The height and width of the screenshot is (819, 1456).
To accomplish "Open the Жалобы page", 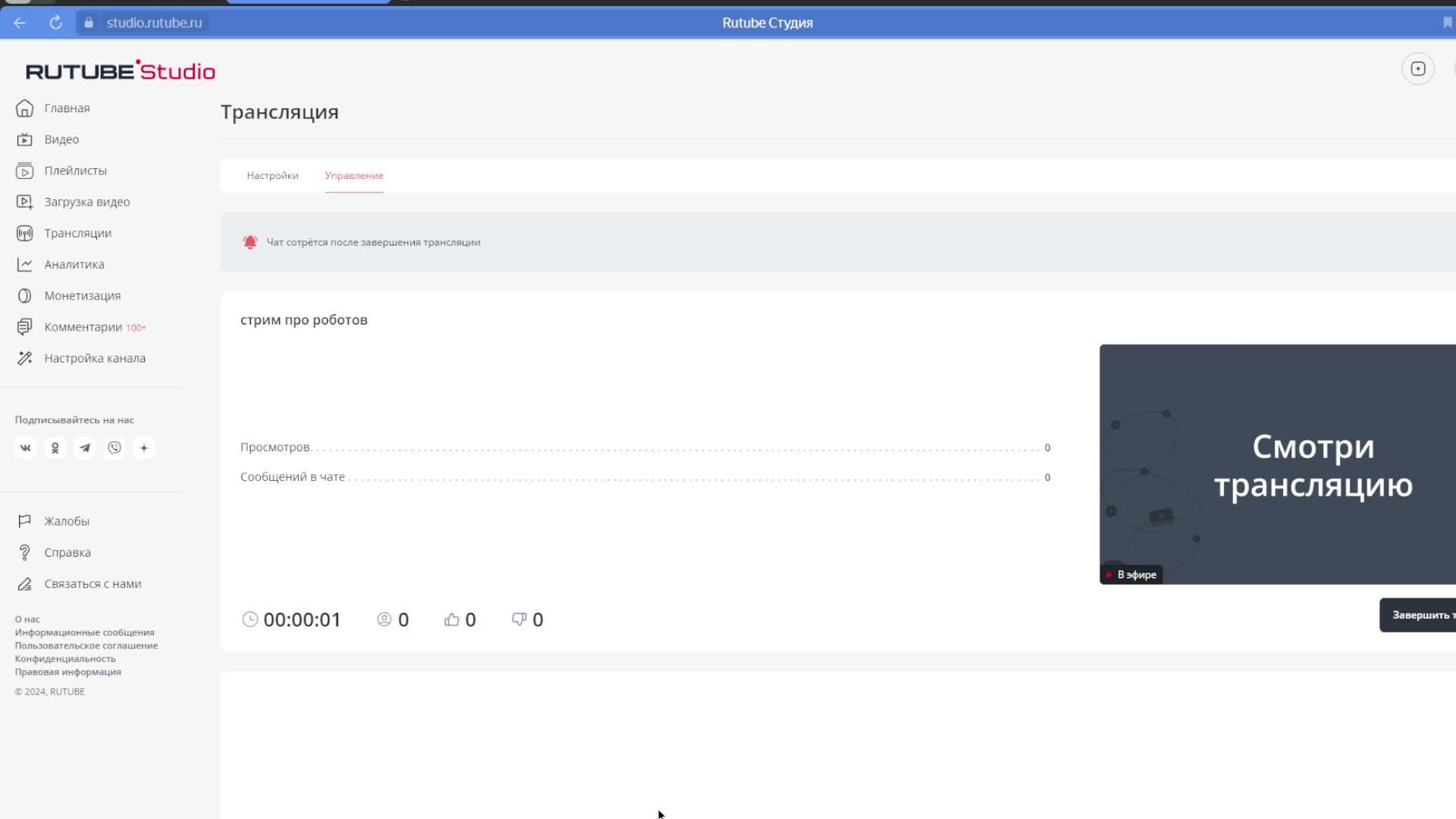I will [67, 521].
